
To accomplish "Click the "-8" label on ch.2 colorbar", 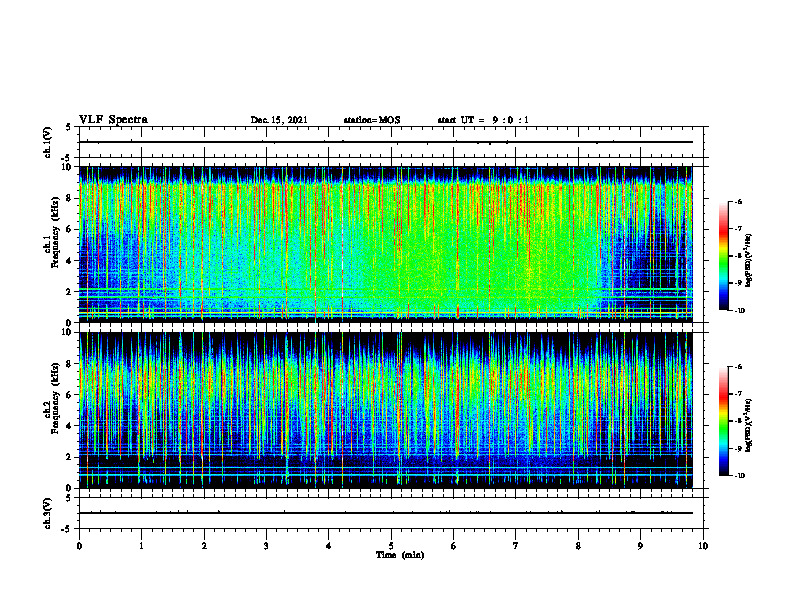I will 738,421.
